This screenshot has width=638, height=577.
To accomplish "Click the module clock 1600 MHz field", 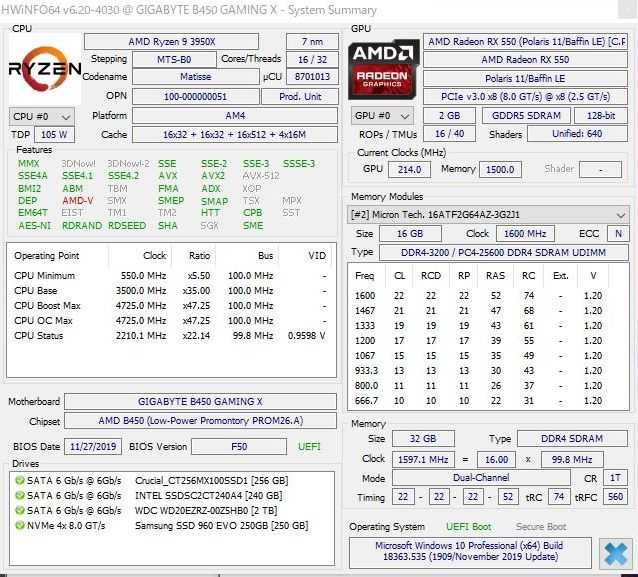I will tap(525, 234).
